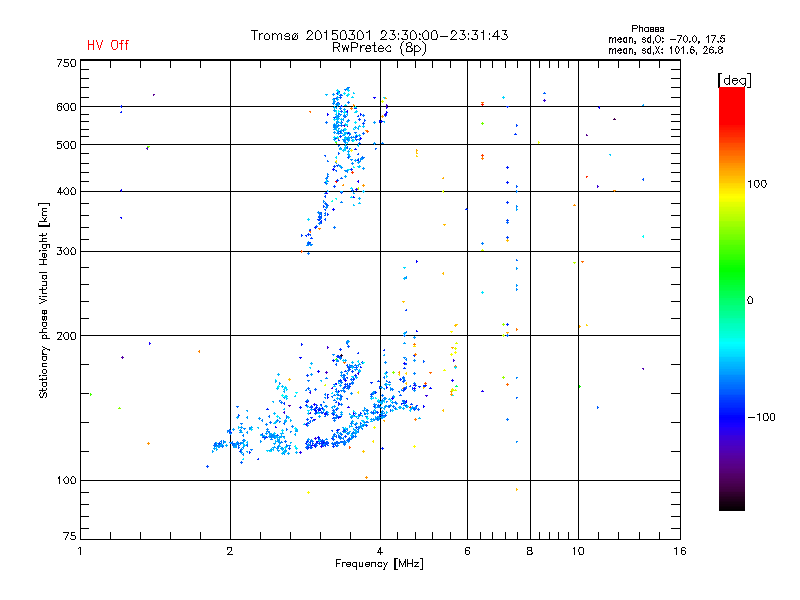The width and height of the screenshot is (800, 600).
Task: Click the y-axis tick '750'
Action: pyautogui.click(x=66, y=63)
